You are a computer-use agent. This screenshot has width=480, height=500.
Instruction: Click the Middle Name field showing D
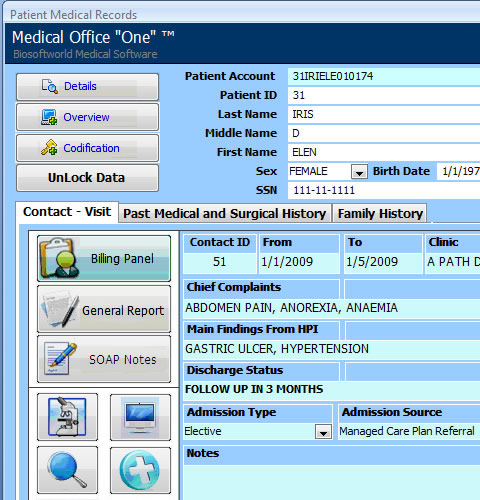pos(384,133)
